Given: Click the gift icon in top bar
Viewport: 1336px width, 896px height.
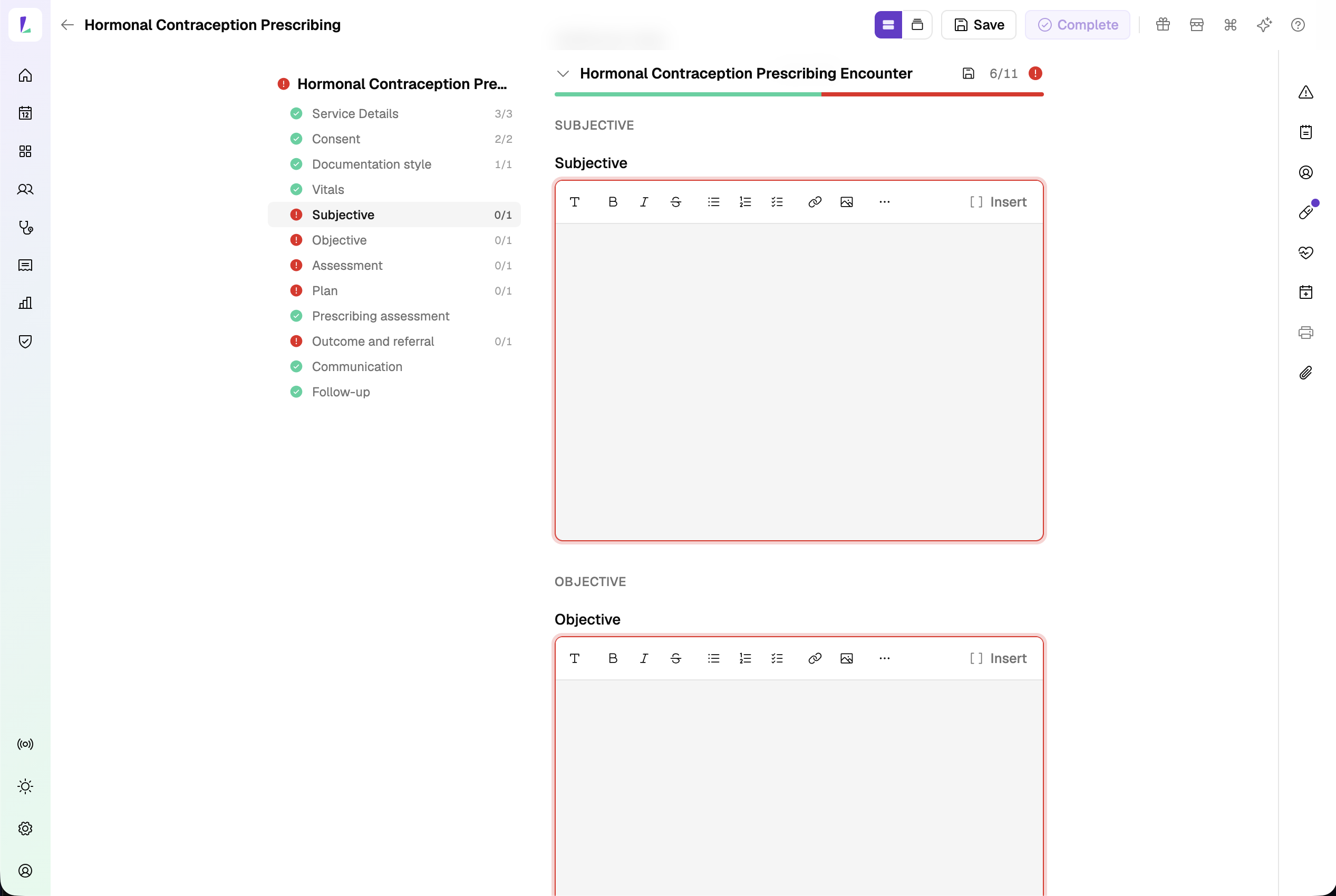Looking at the screenshot, I should 1163,25.
